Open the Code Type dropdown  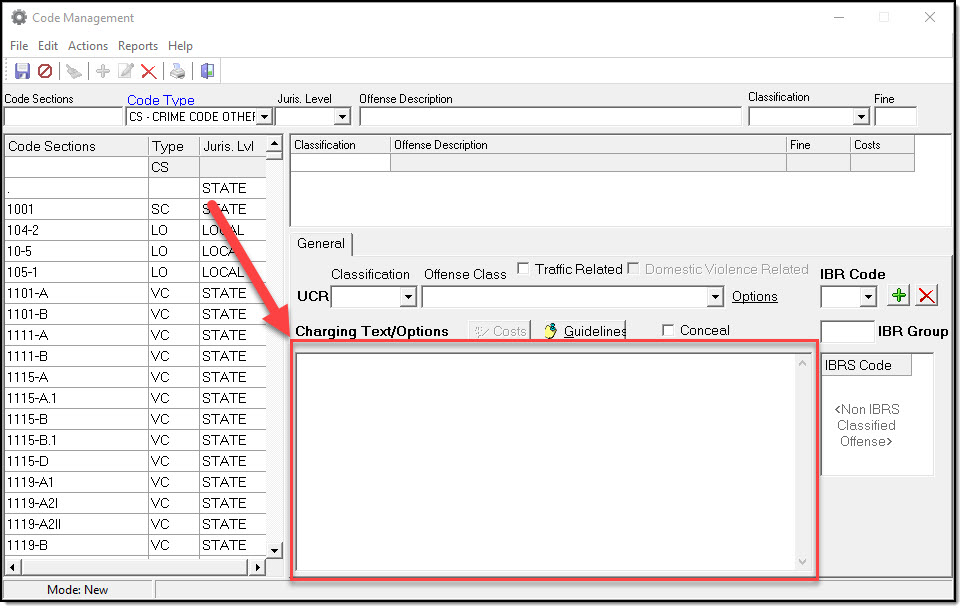[264, 117]
